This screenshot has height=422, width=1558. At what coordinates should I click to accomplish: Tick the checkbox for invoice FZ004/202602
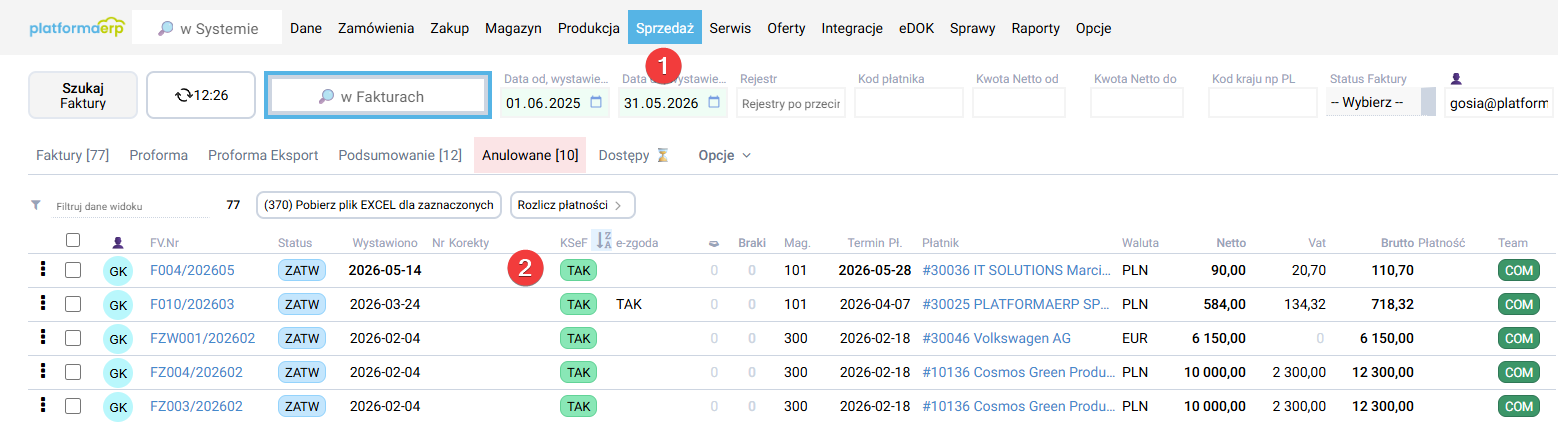coord(72,372)
